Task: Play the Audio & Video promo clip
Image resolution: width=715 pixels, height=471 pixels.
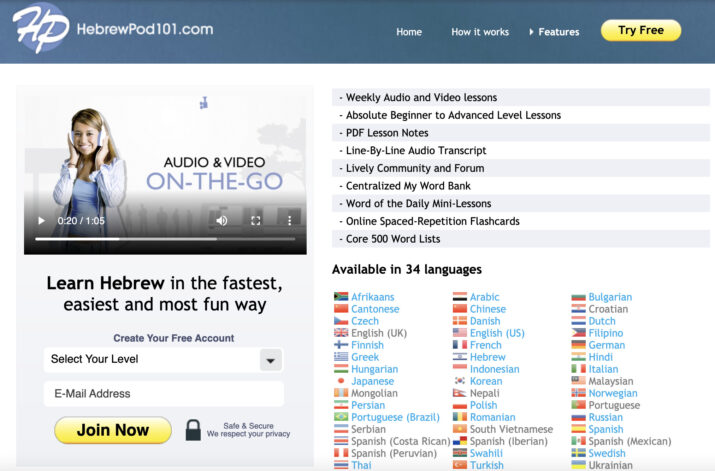Action: tap(41, 221)
